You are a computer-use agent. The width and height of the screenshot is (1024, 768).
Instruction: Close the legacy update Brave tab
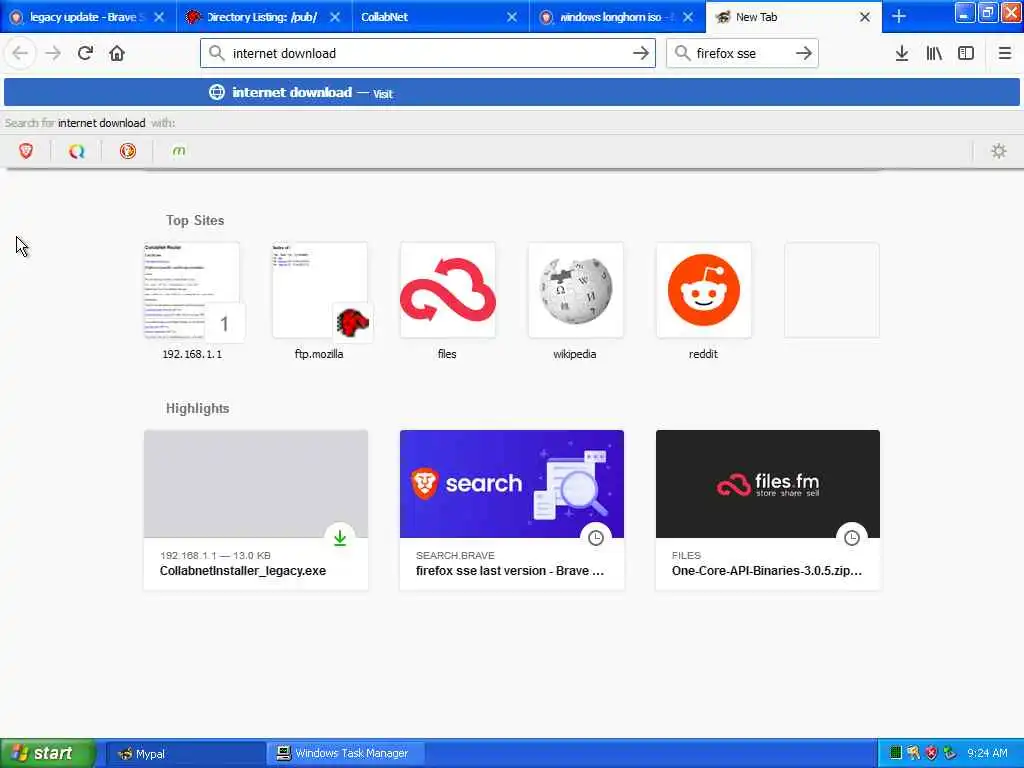tap(159, 17)
